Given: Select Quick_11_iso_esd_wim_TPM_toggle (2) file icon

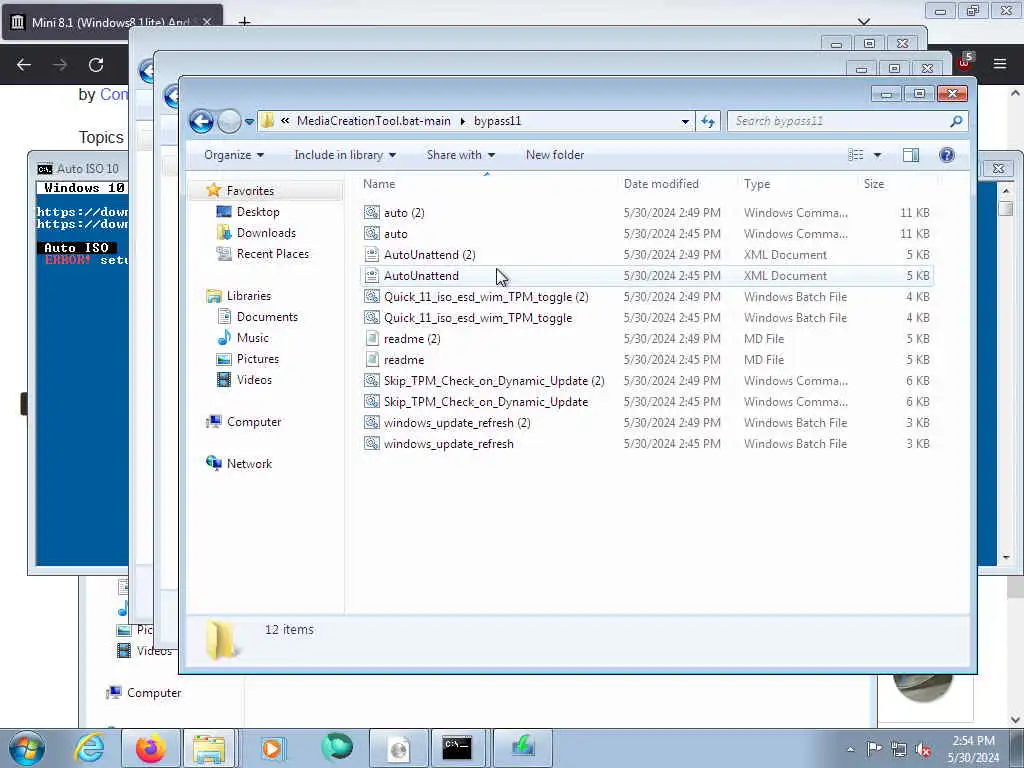Looking at the screenshot, I should [x=372, y=296].
